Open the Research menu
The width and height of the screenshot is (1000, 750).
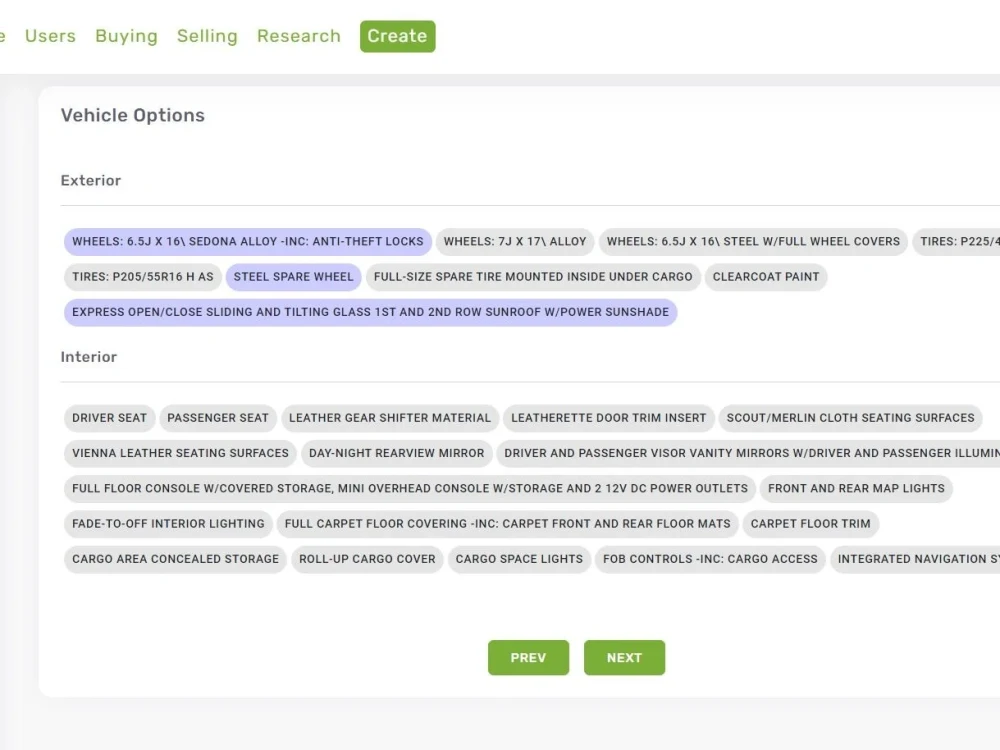coord(298,36)
